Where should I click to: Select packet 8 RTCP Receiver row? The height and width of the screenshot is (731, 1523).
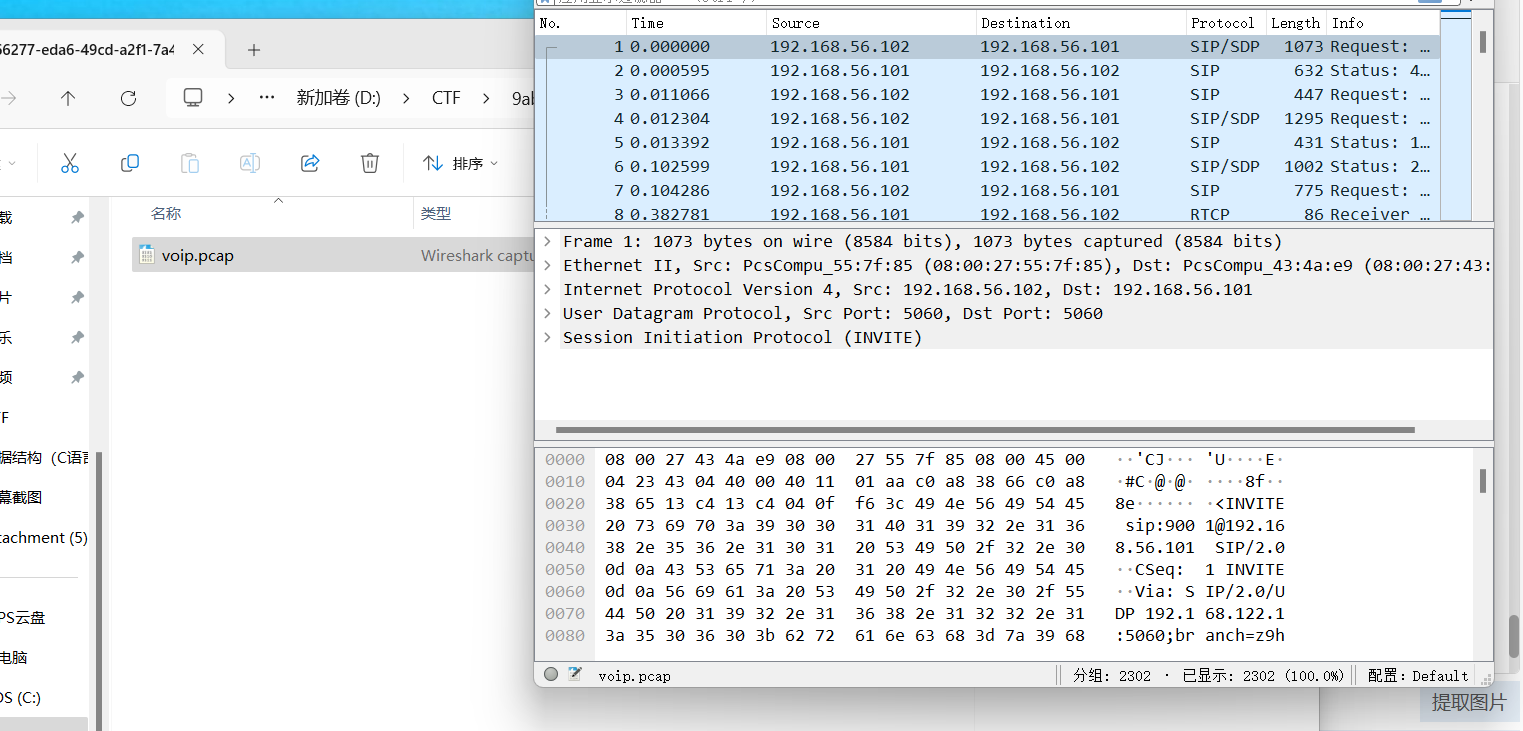tap(988, 213)
